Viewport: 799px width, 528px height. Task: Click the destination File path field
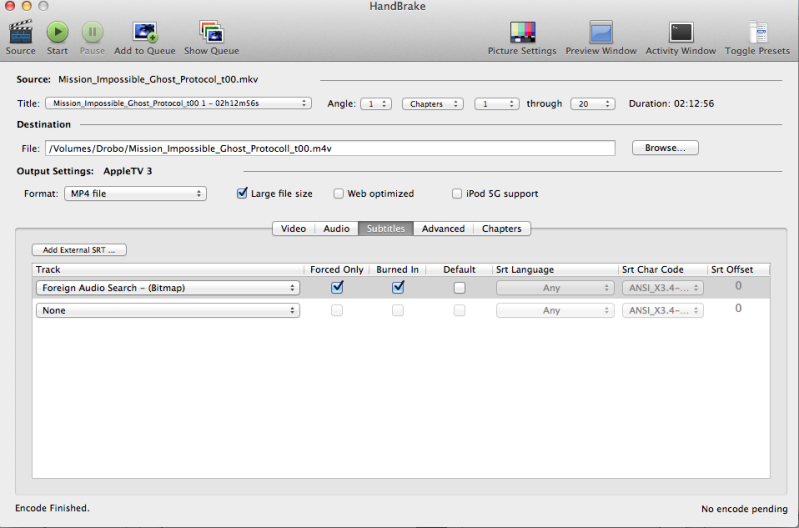(330, 148)
